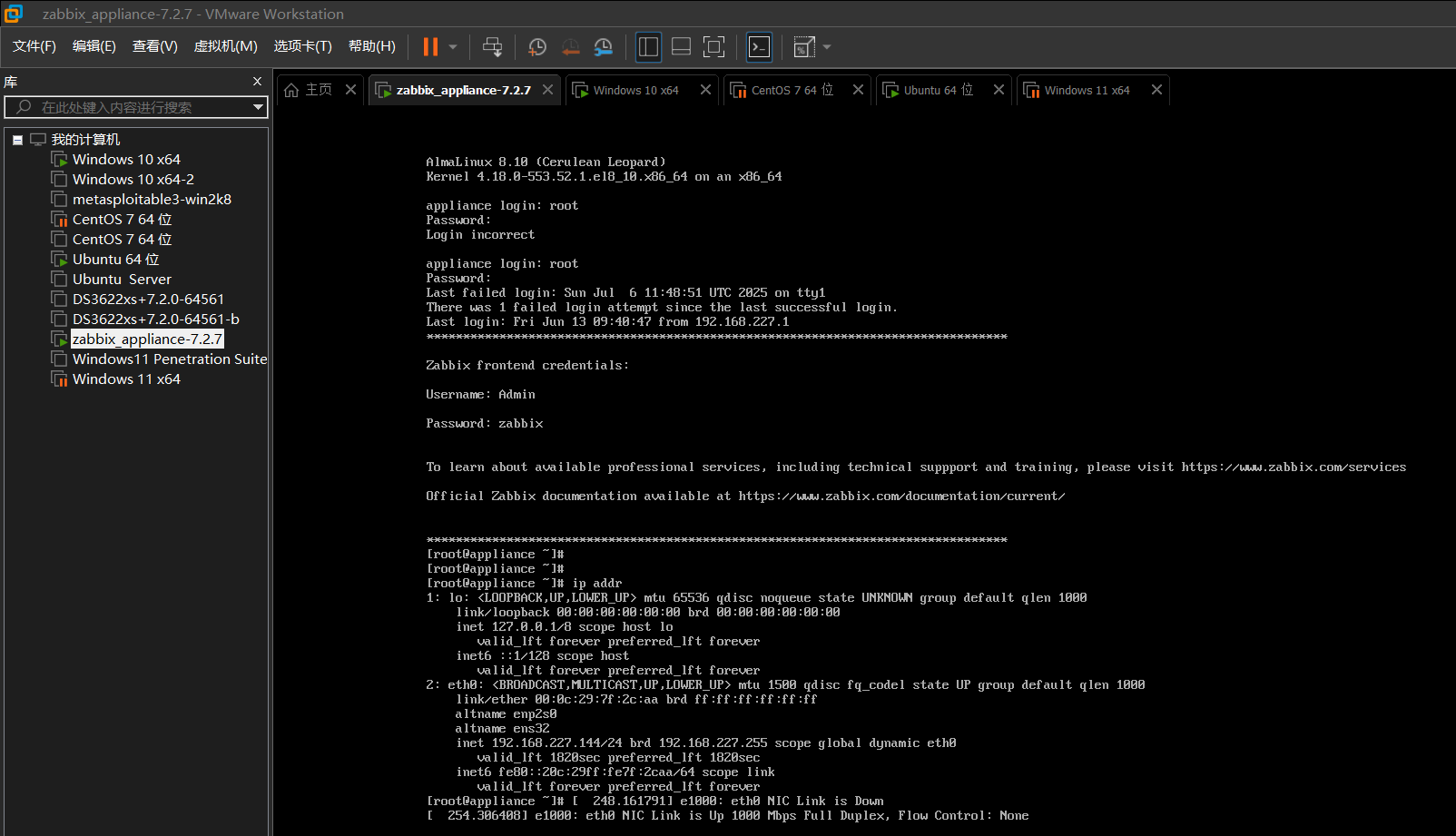
Task: Click the library search input field
Action: (136, 107)
